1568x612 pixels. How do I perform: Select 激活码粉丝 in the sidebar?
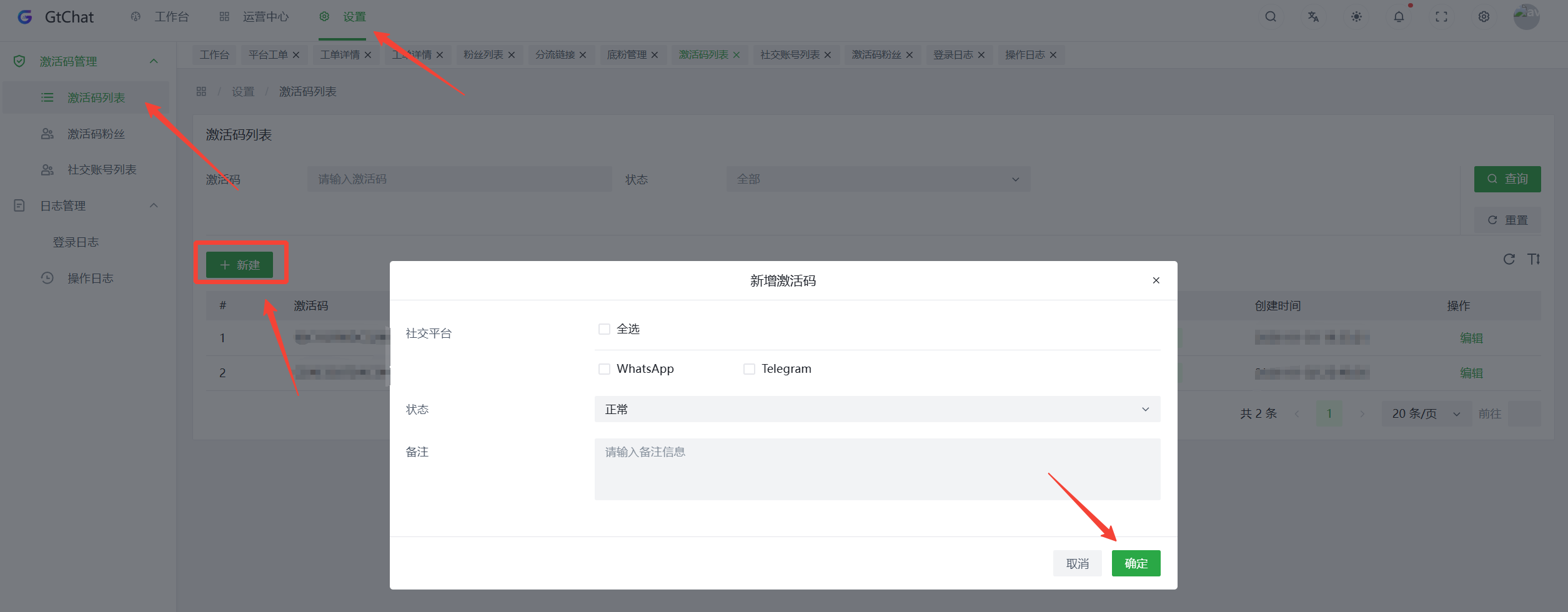click(96, 134)
